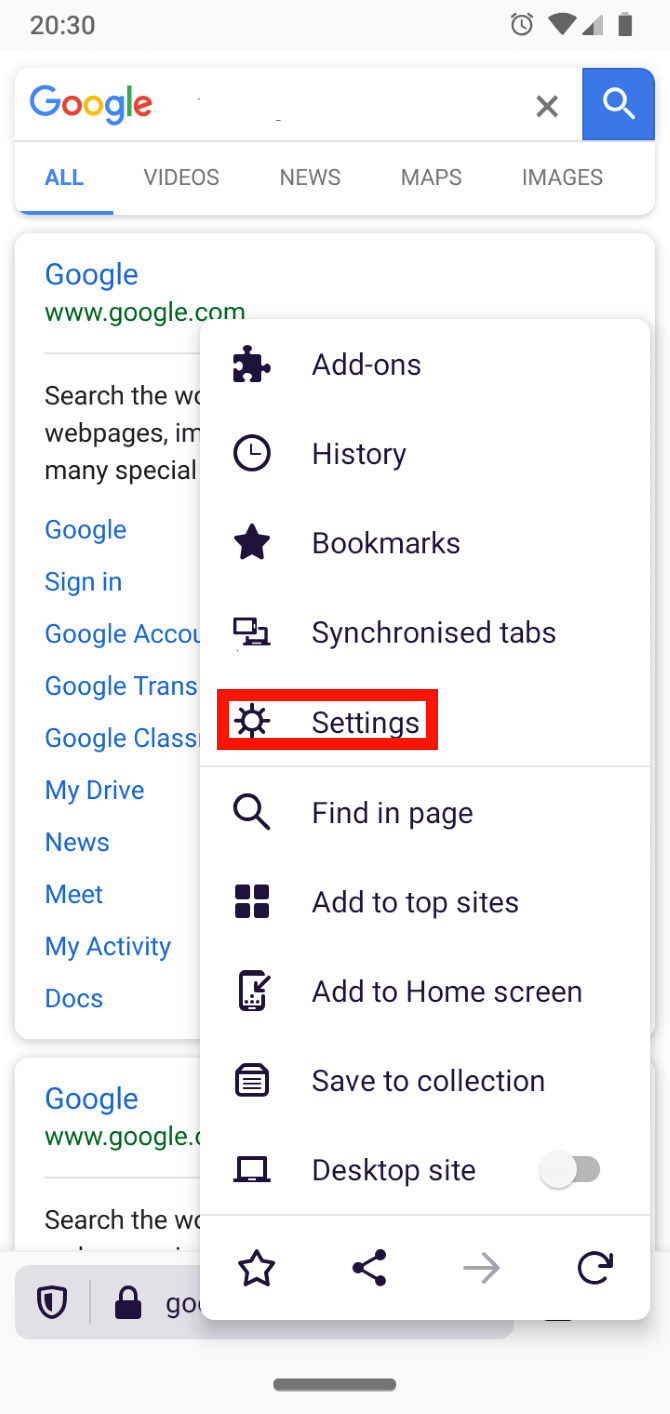Image resolution: width=670 pixels, height=1414 pixels.
Task: Open Synchronised tabs entry
Action: pyautogui.click(x=433, y=632)
